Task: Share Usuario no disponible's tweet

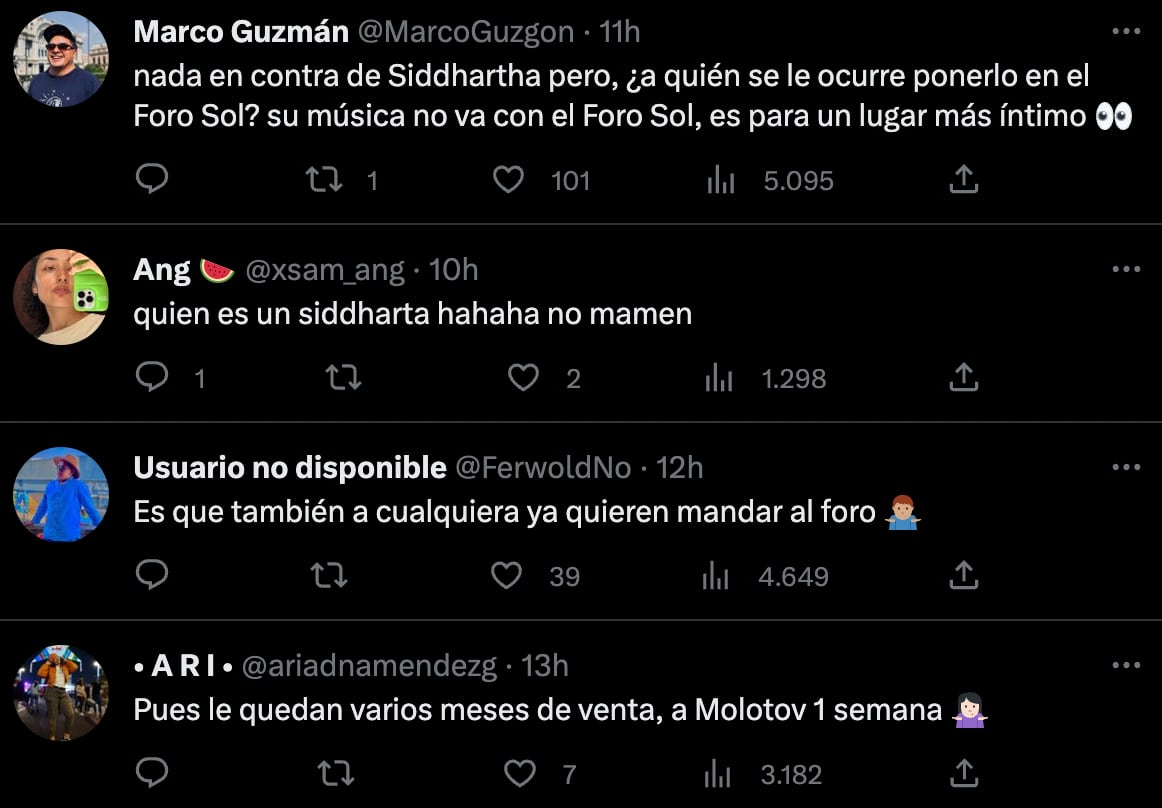Action: pyautogui.click(x=963, y=576)
